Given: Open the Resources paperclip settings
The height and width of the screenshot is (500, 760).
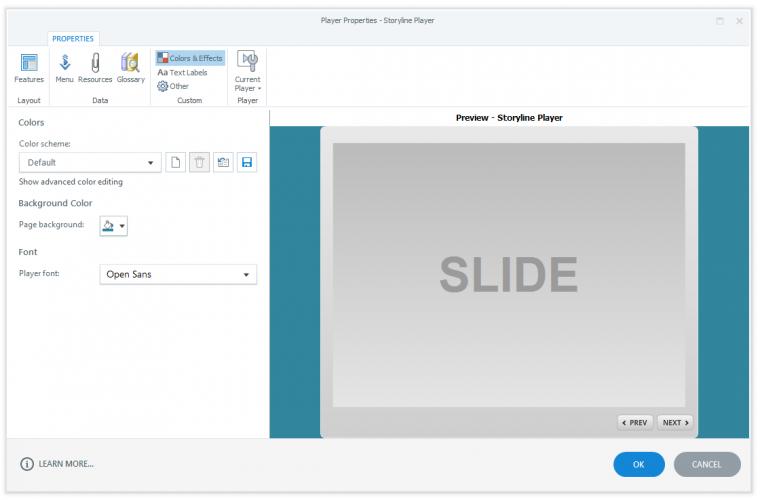Looking at the screenshot, I should [x=95, y=68].
